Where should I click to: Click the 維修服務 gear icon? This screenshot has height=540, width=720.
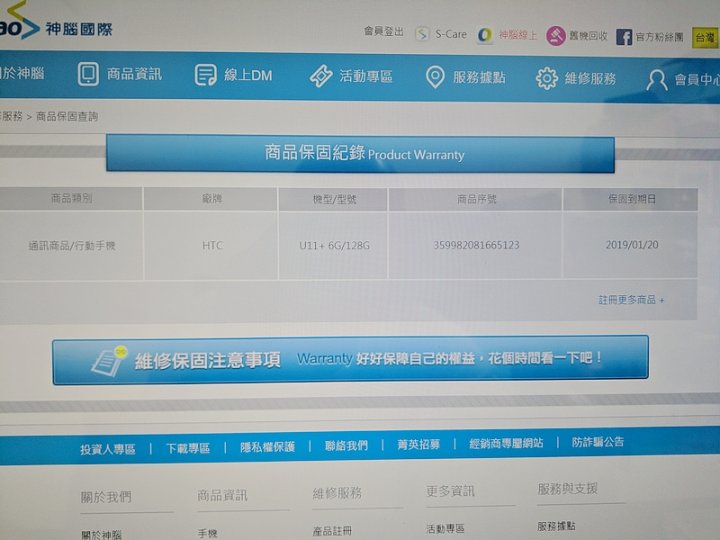[546, 79]
